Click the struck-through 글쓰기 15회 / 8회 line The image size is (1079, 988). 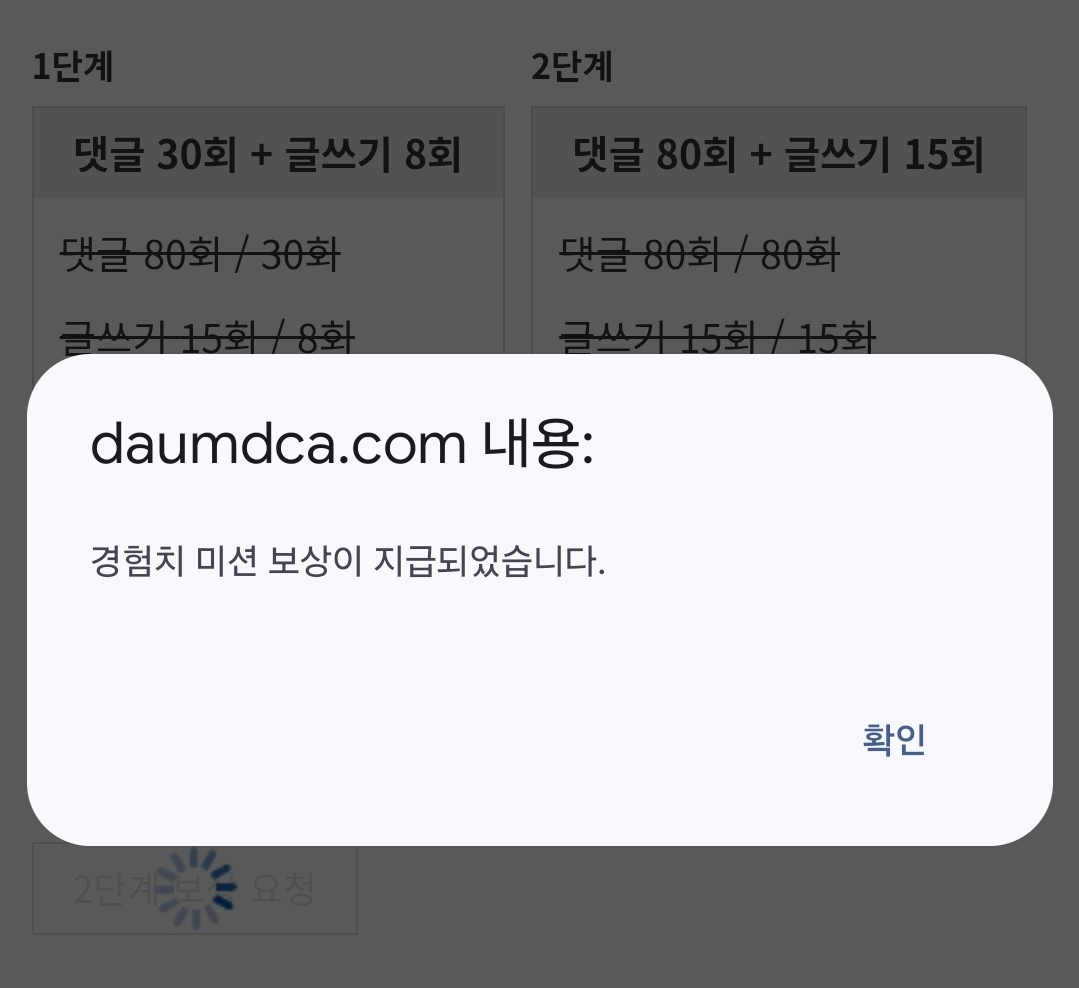point(207,336)
